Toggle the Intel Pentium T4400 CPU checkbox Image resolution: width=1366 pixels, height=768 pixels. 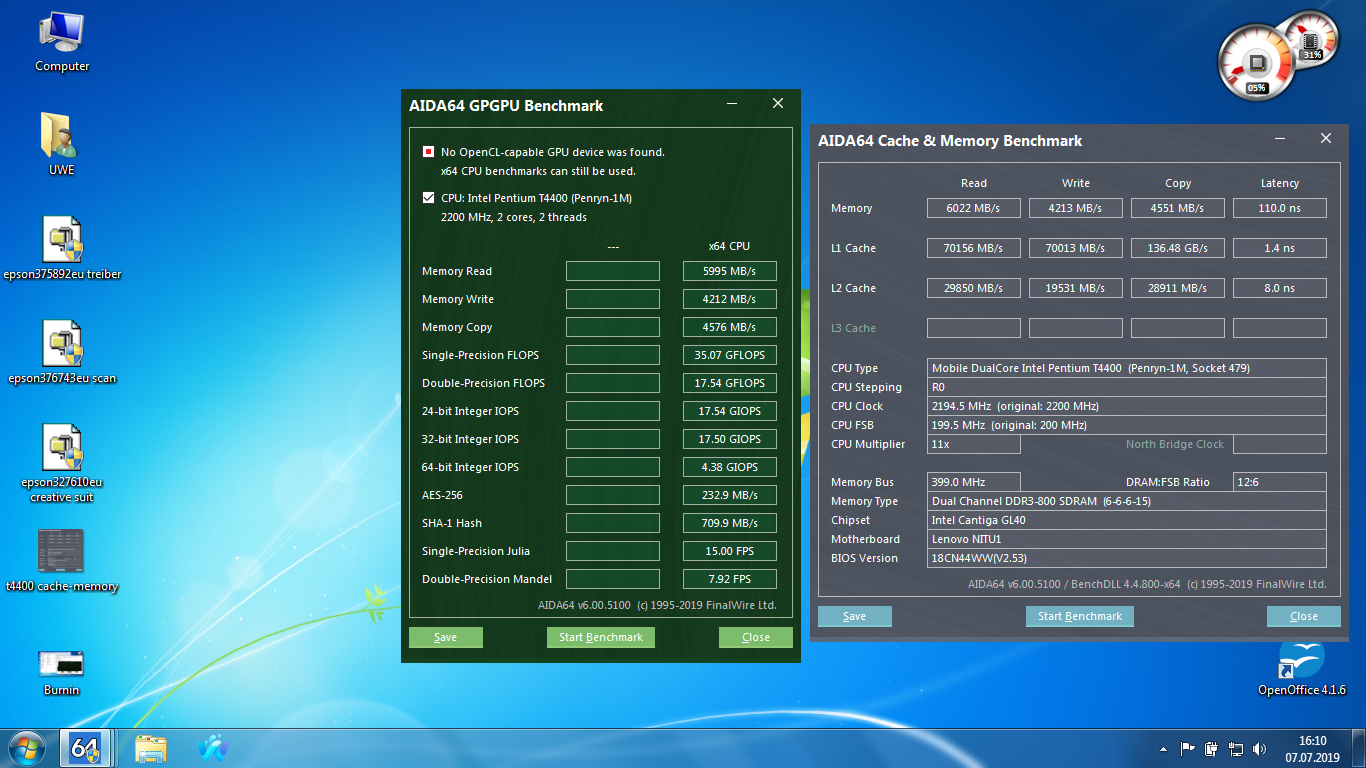point(428,197)
